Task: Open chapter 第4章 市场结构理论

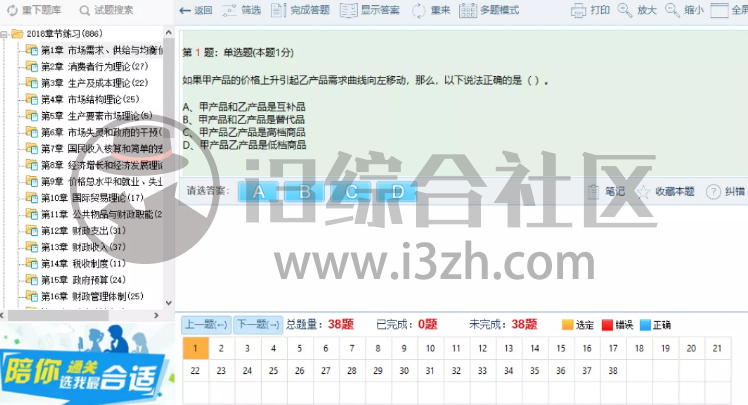Action: click(90, 99)
